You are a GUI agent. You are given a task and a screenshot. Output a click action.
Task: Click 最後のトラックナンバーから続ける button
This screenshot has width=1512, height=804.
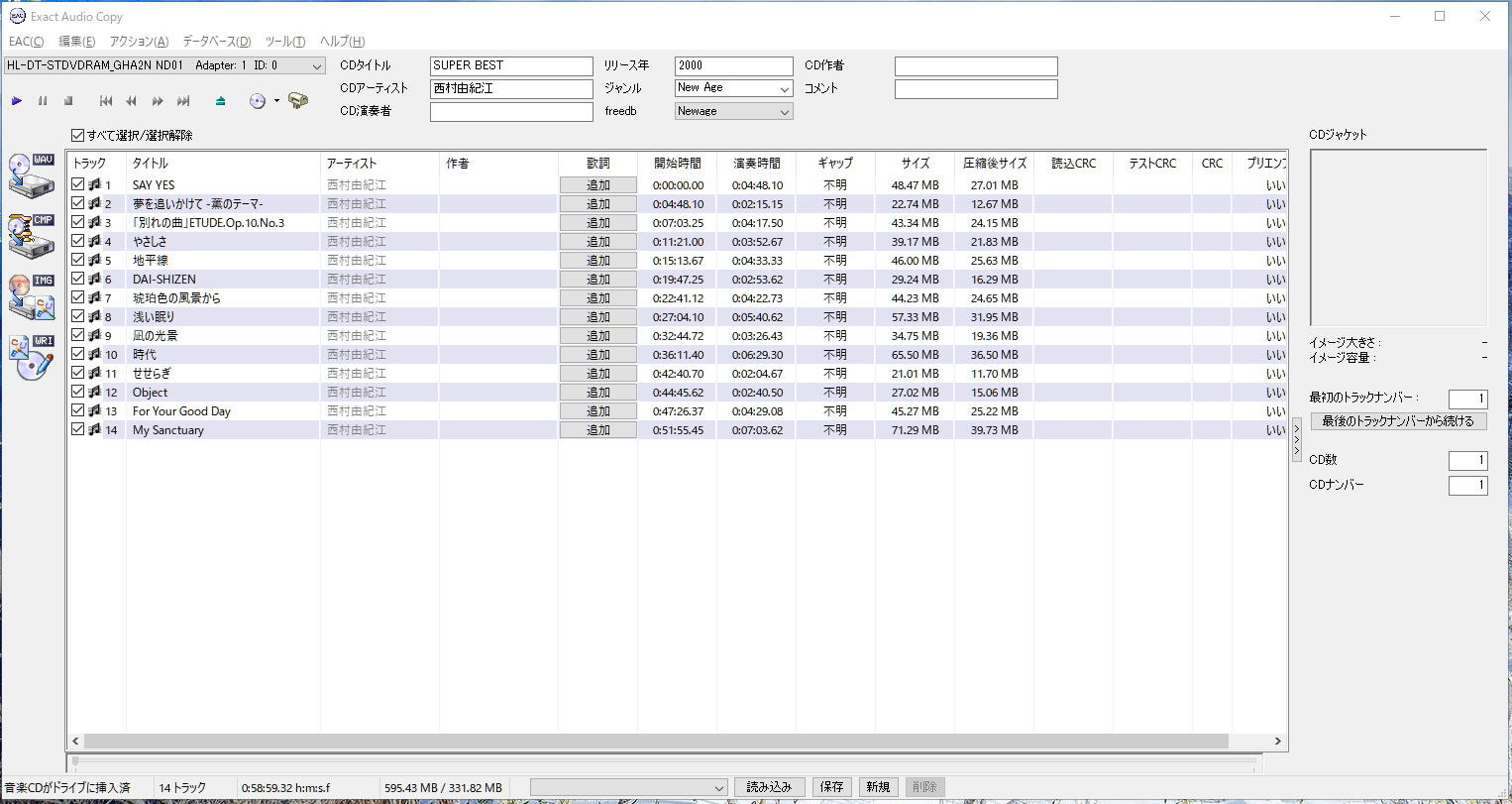(x=1398, y=421)
